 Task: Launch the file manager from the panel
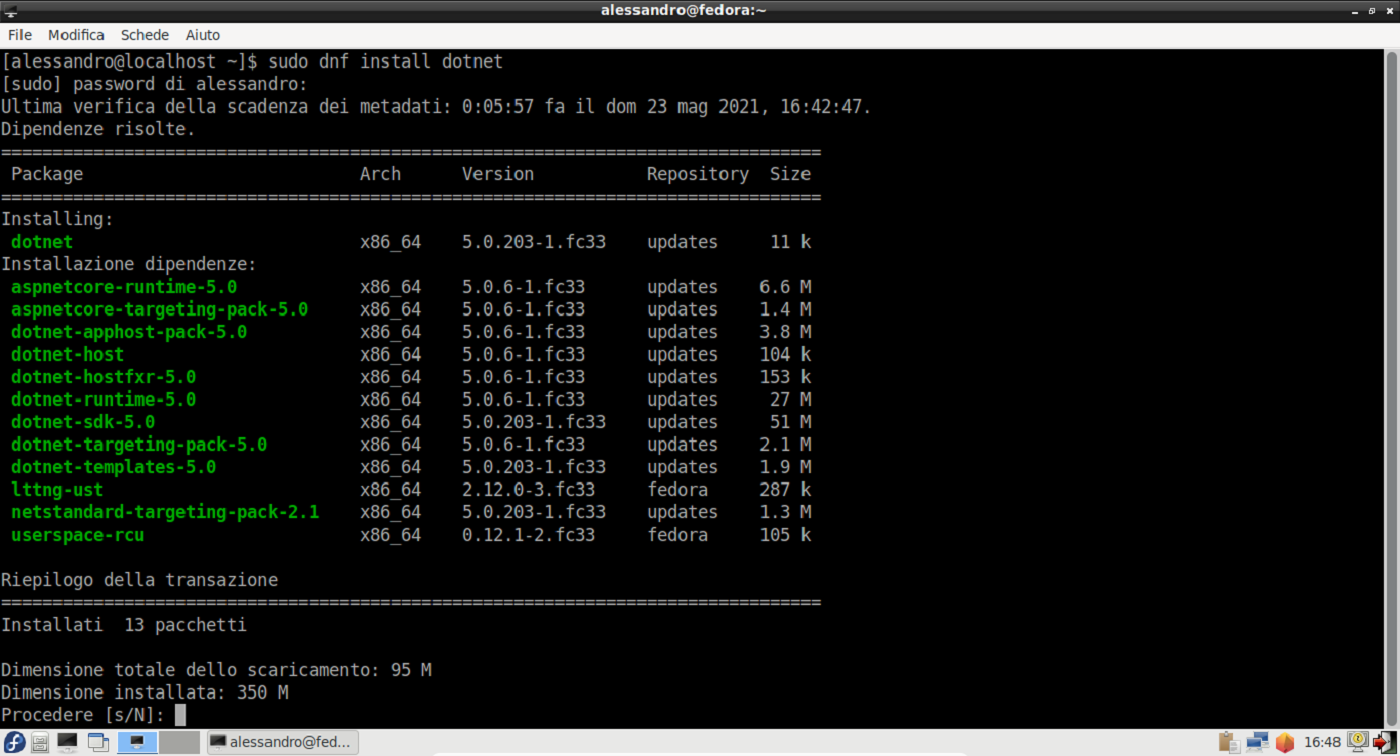click(39, 742)
